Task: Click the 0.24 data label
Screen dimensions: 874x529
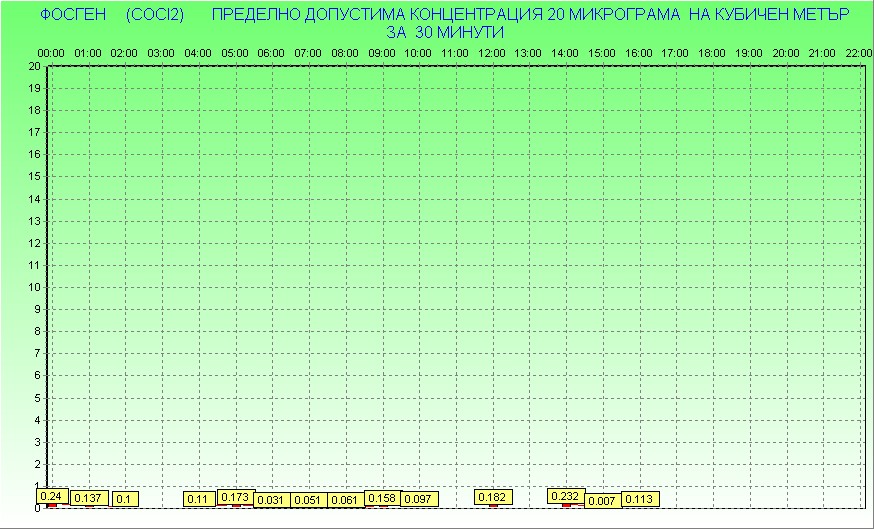Action: click(49, 495)
